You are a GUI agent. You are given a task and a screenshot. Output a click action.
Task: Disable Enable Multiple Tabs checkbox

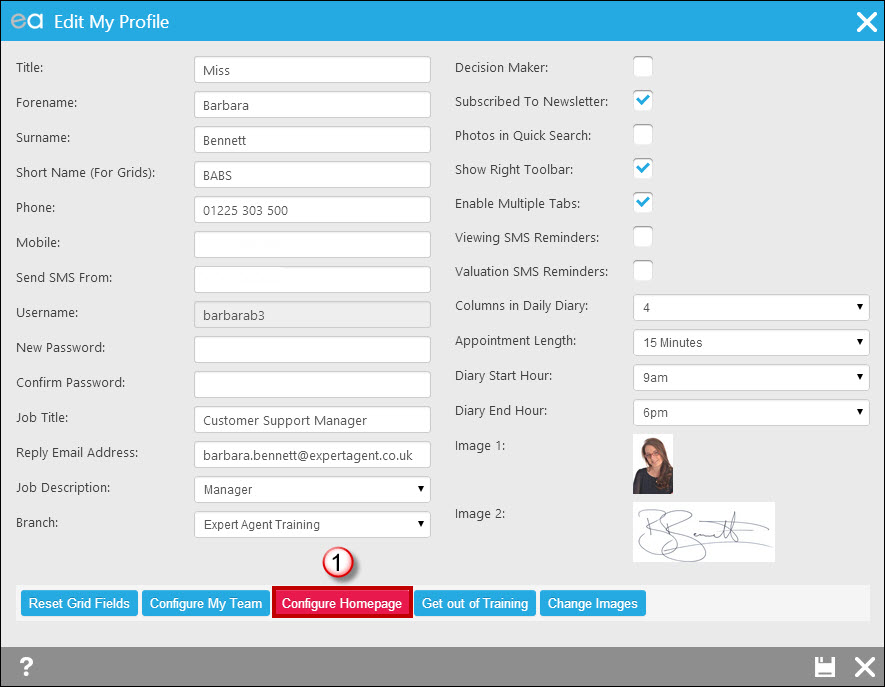coord(642,203)
